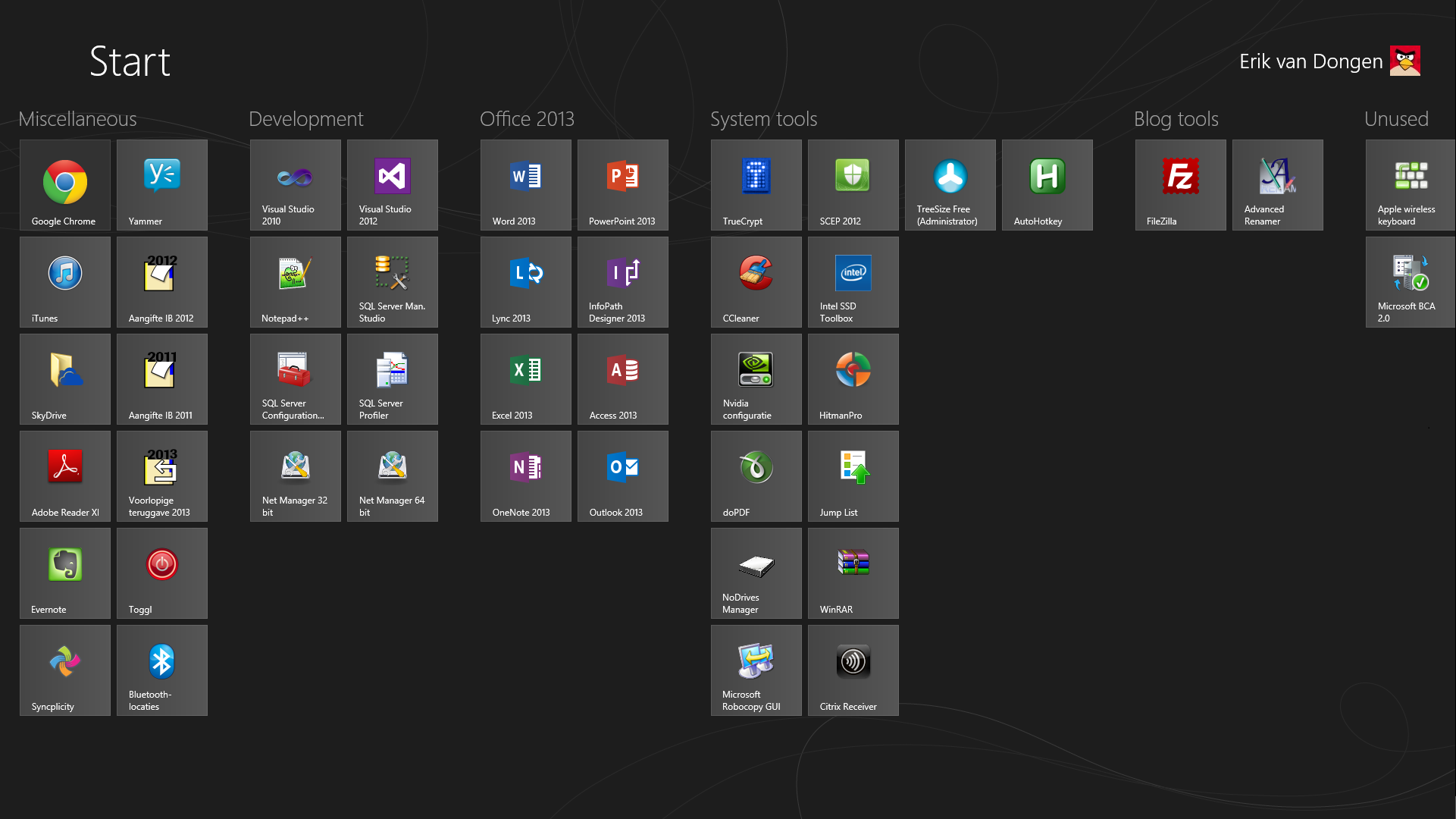Open the Aangifte IB 2012 tile
1456x819 pixels.
(162, 282)
